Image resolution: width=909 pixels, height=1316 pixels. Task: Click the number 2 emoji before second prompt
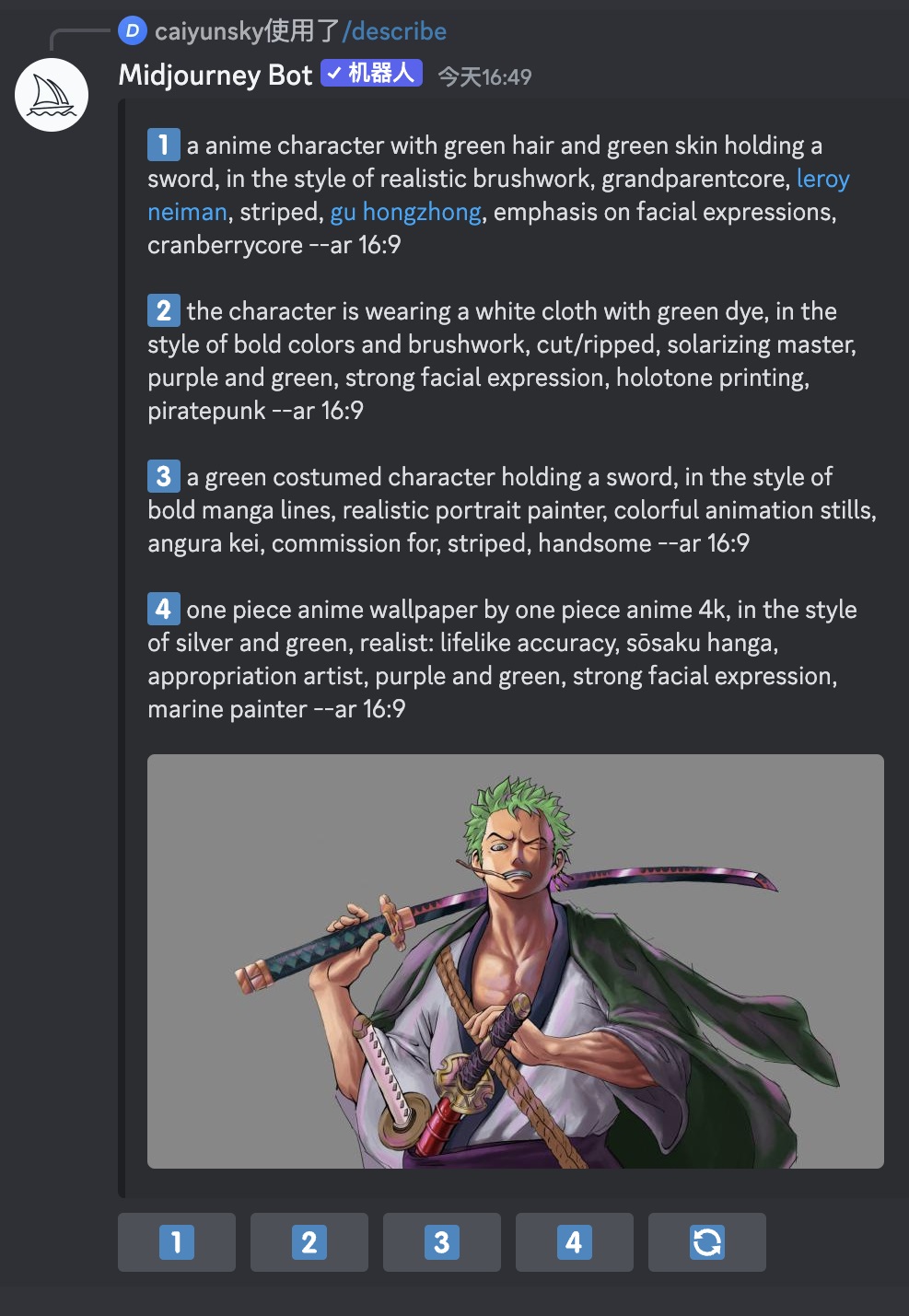pyautogui.click(x=164, y=310)
